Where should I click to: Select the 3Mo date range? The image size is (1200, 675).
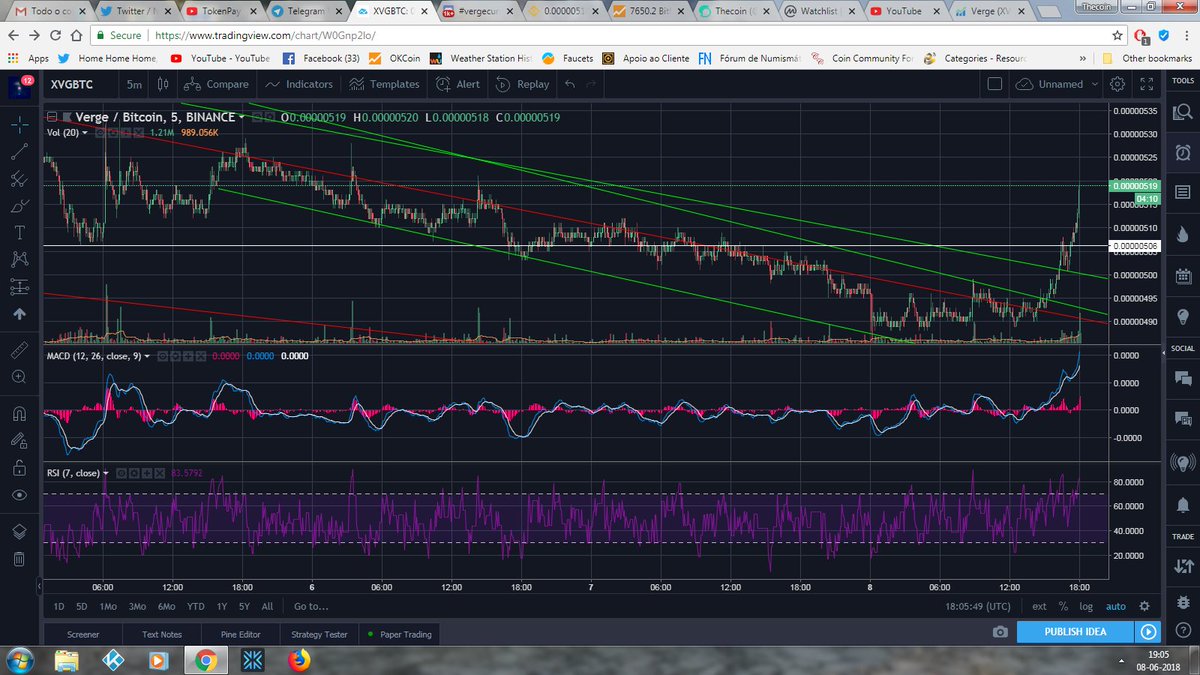tap(137, 606)
